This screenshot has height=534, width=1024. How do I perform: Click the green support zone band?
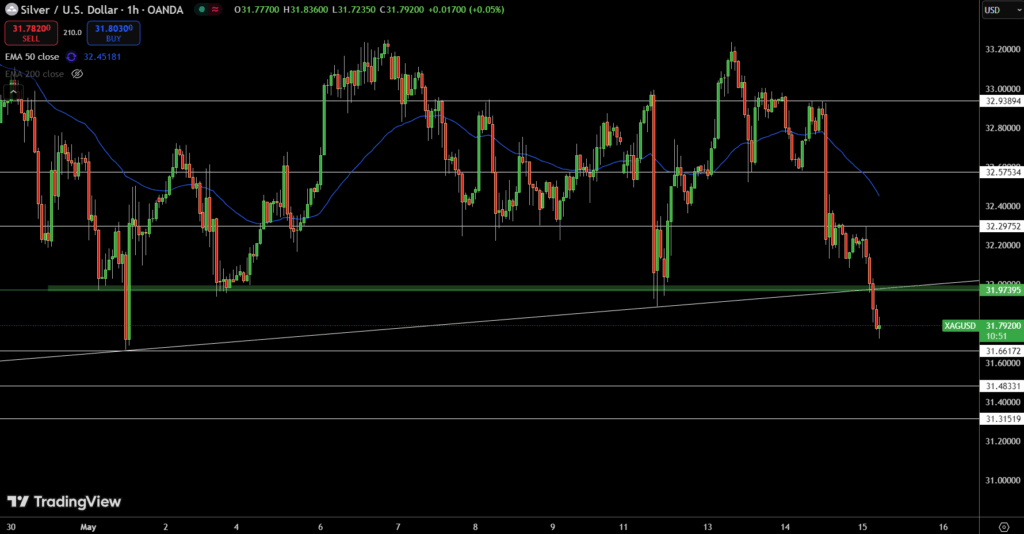[x=513, y=288]
